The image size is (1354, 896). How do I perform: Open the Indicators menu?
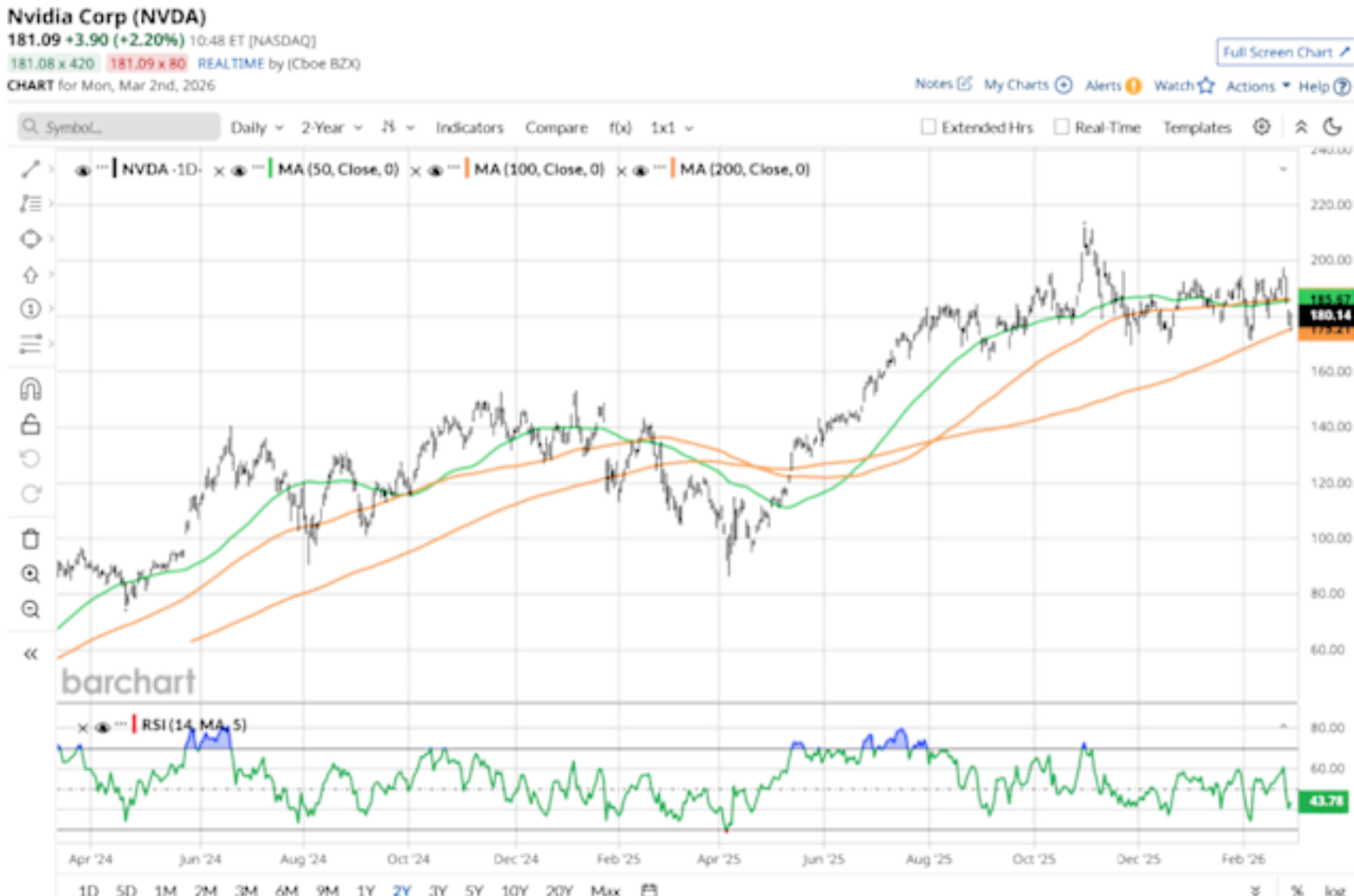pos(470,127)
